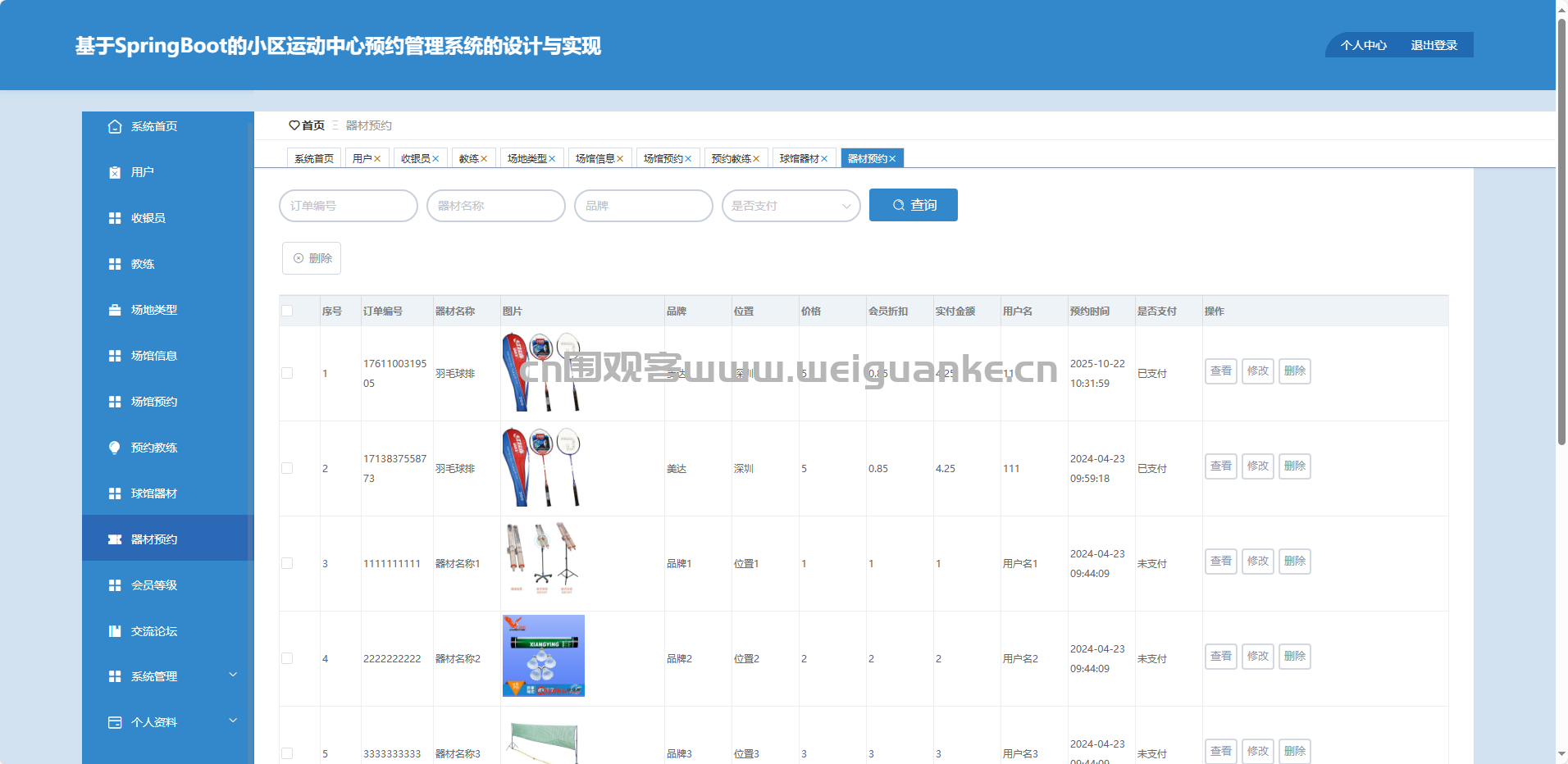Switch to the 系统首页 tab

(314, 158)
